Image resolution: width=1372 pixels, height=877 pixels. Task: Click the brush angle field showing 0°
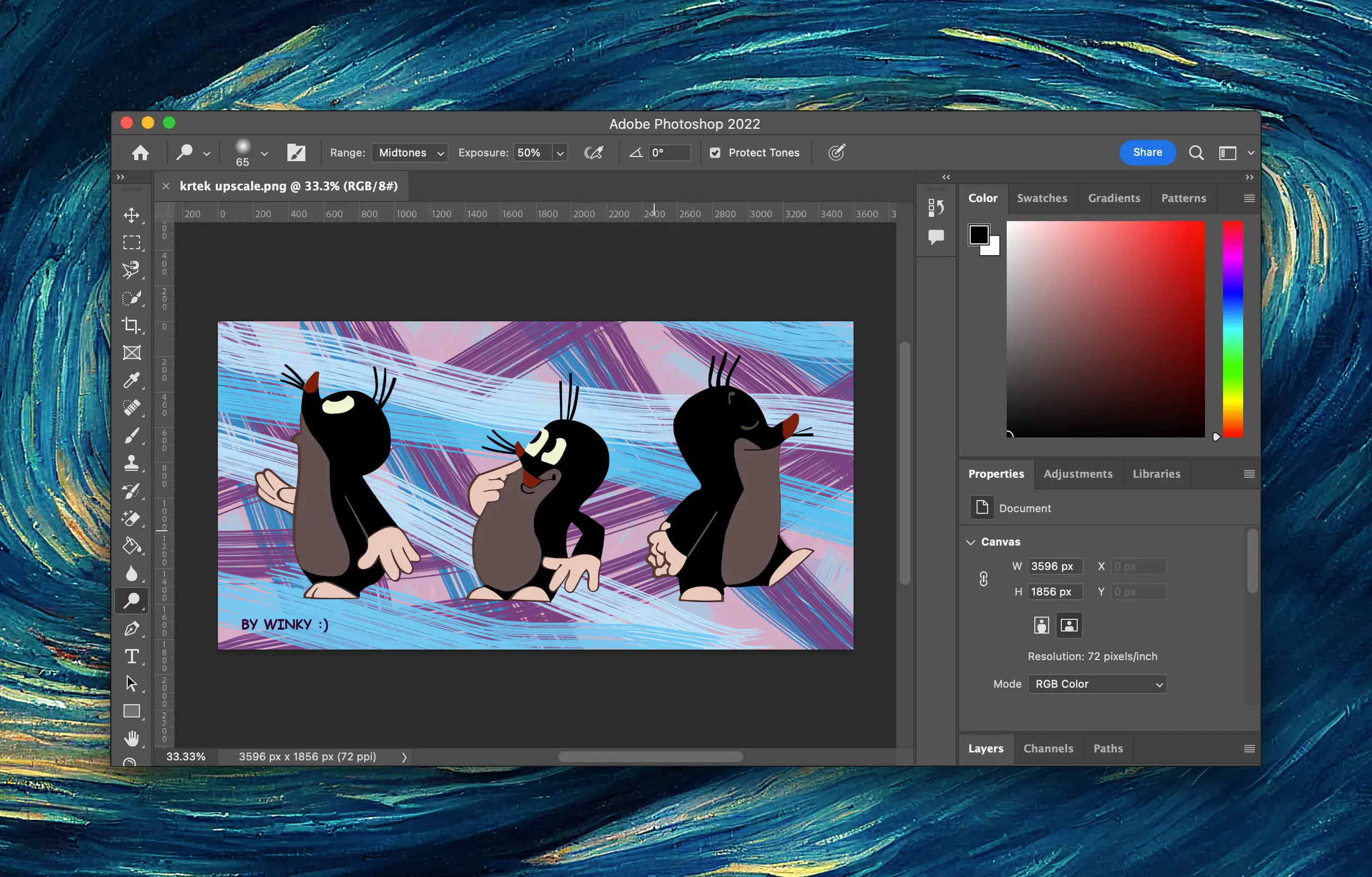pyautogui.click(x=669, y=153)
